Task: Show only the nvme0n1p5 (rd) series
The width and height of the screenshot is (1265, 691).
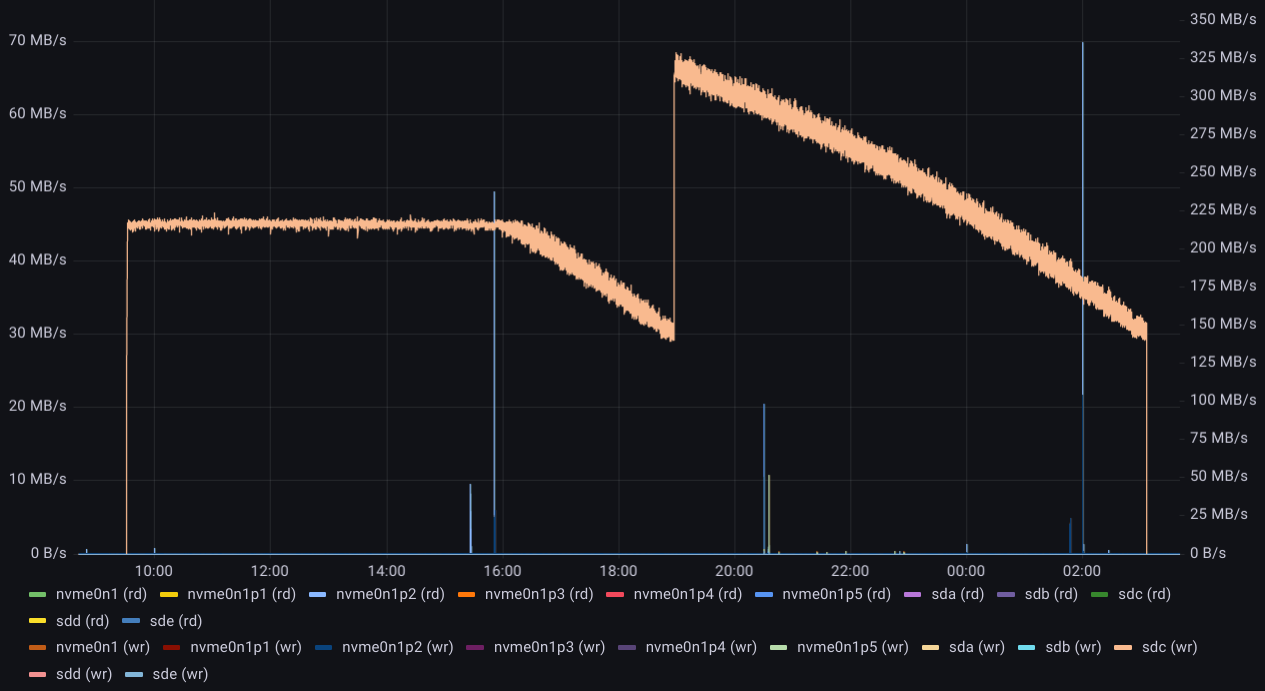Action: (x=836, y=594)
